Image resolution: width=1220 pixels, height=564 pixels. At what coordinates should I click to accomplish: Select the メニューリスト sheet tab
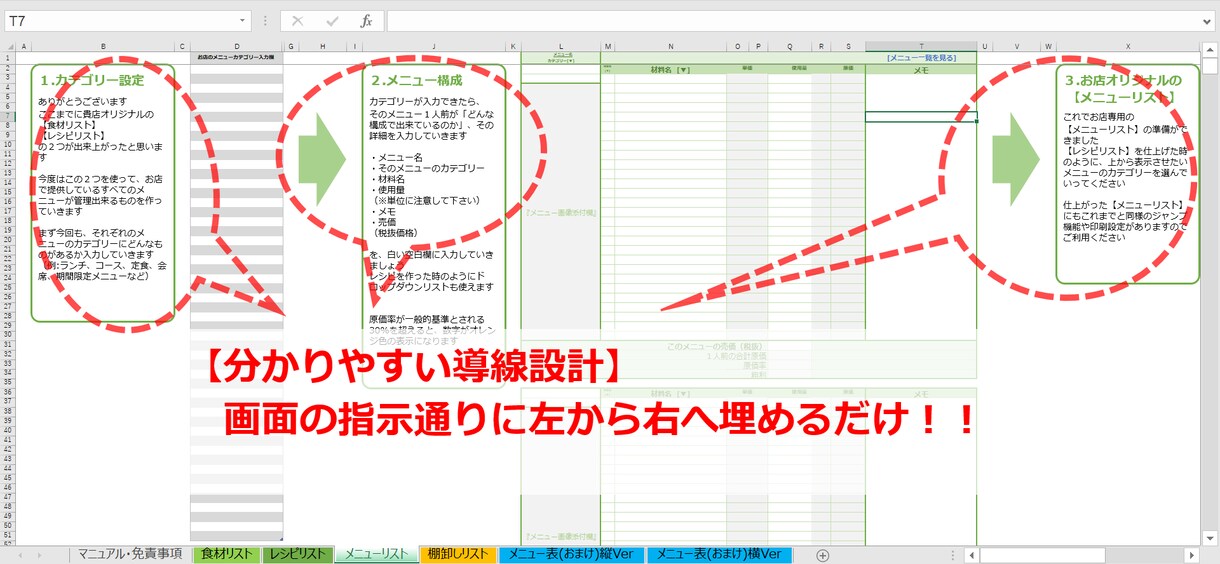(375, 555)
